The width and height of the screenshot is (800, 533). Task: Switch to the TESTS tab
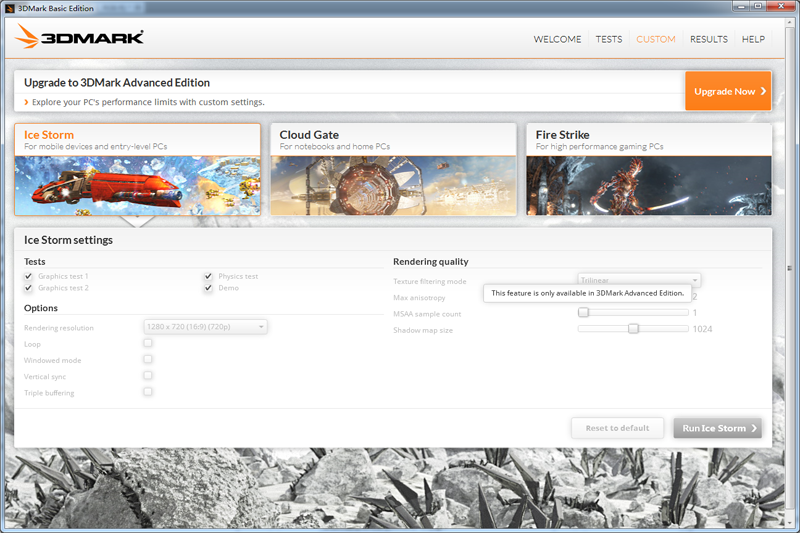(609, 39)
